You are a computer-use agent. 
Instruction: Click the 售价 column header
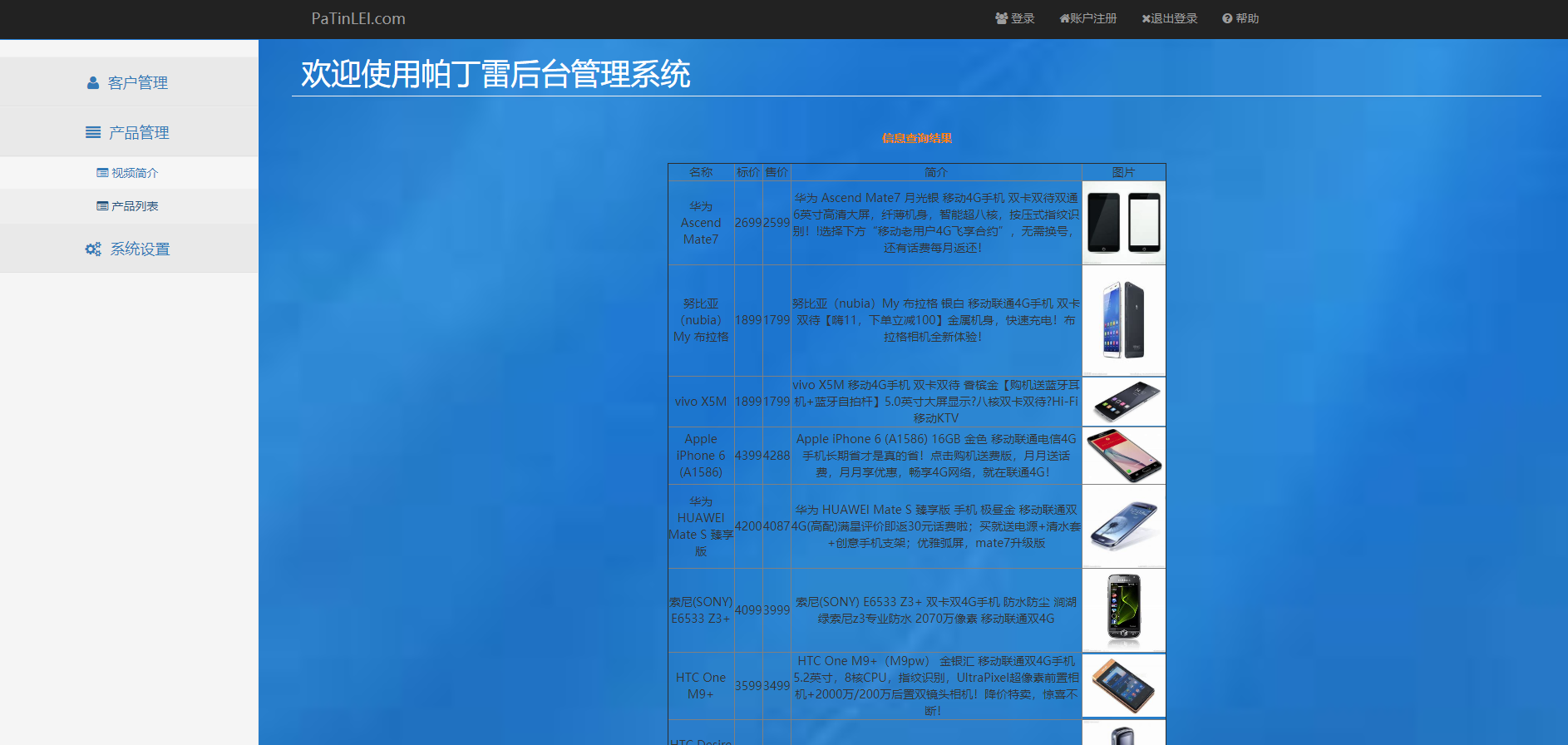coord(777,172)
